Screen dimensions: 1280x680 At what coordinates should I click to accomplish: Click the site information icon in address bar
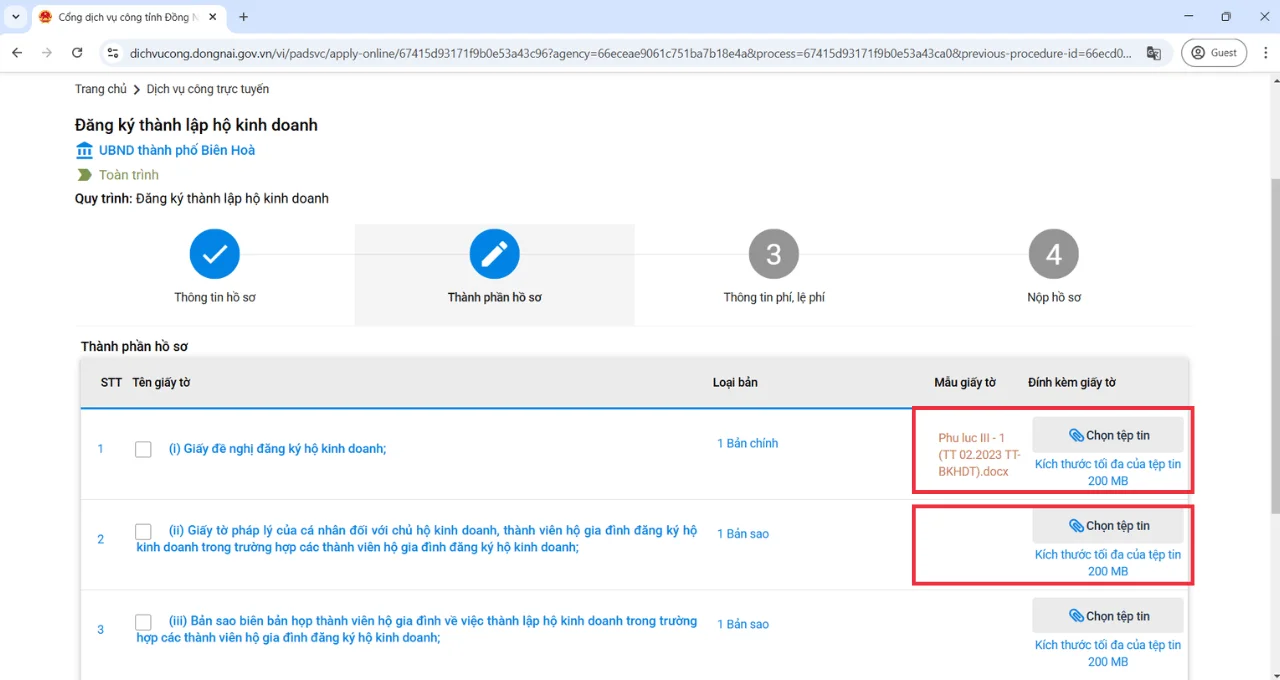coord(112,53)
